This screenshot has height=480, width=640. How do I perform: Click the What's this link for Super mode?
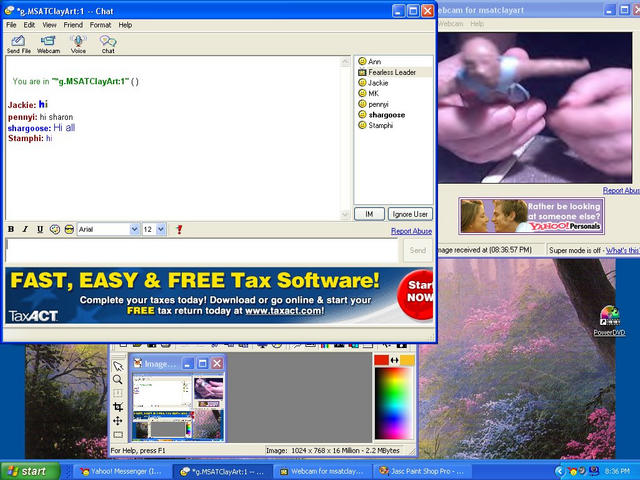click(x=622, y=250)
